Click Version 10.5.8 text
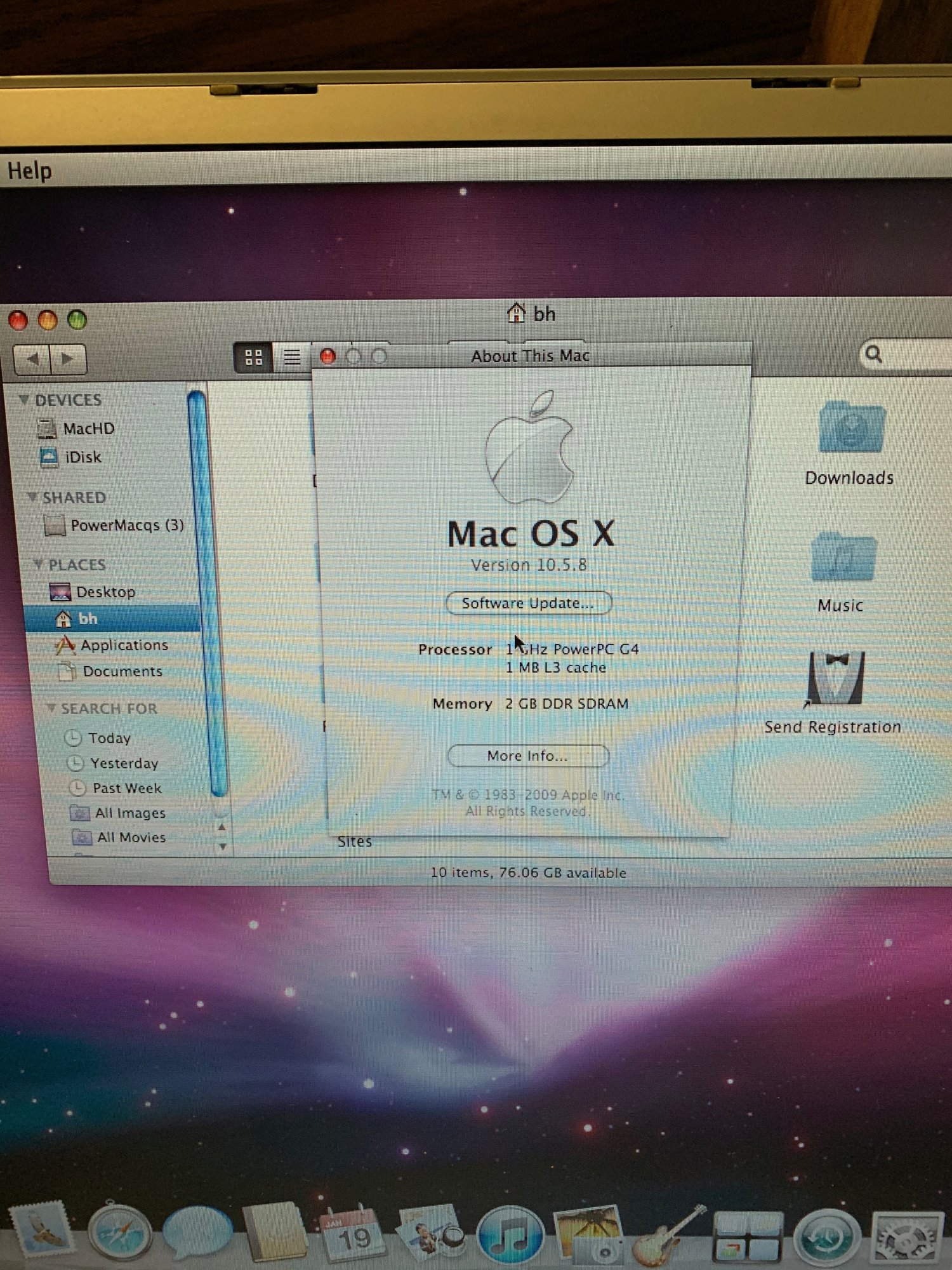The height and width of the screenshot is (1270, 952). click(529, 565)
